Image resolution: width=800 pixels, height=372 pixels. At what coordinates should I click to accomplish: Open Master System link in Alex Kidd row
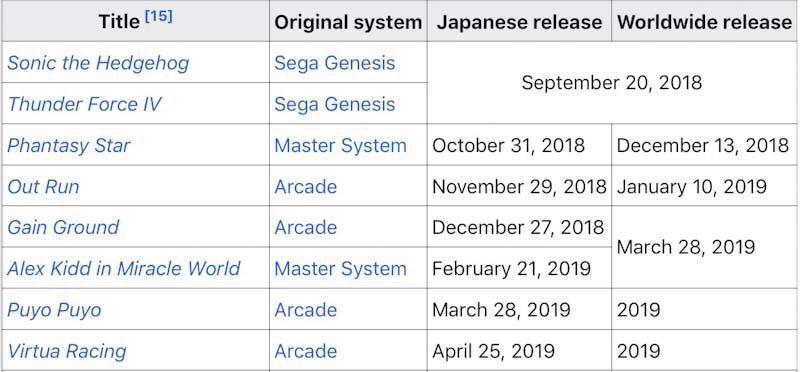point(340,268)
